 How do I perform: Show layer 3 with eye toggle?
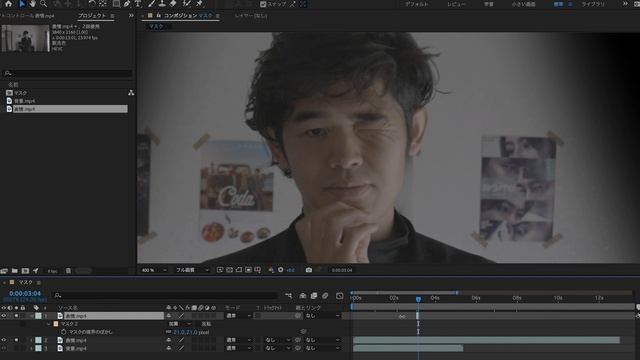(x=4, y=348)
